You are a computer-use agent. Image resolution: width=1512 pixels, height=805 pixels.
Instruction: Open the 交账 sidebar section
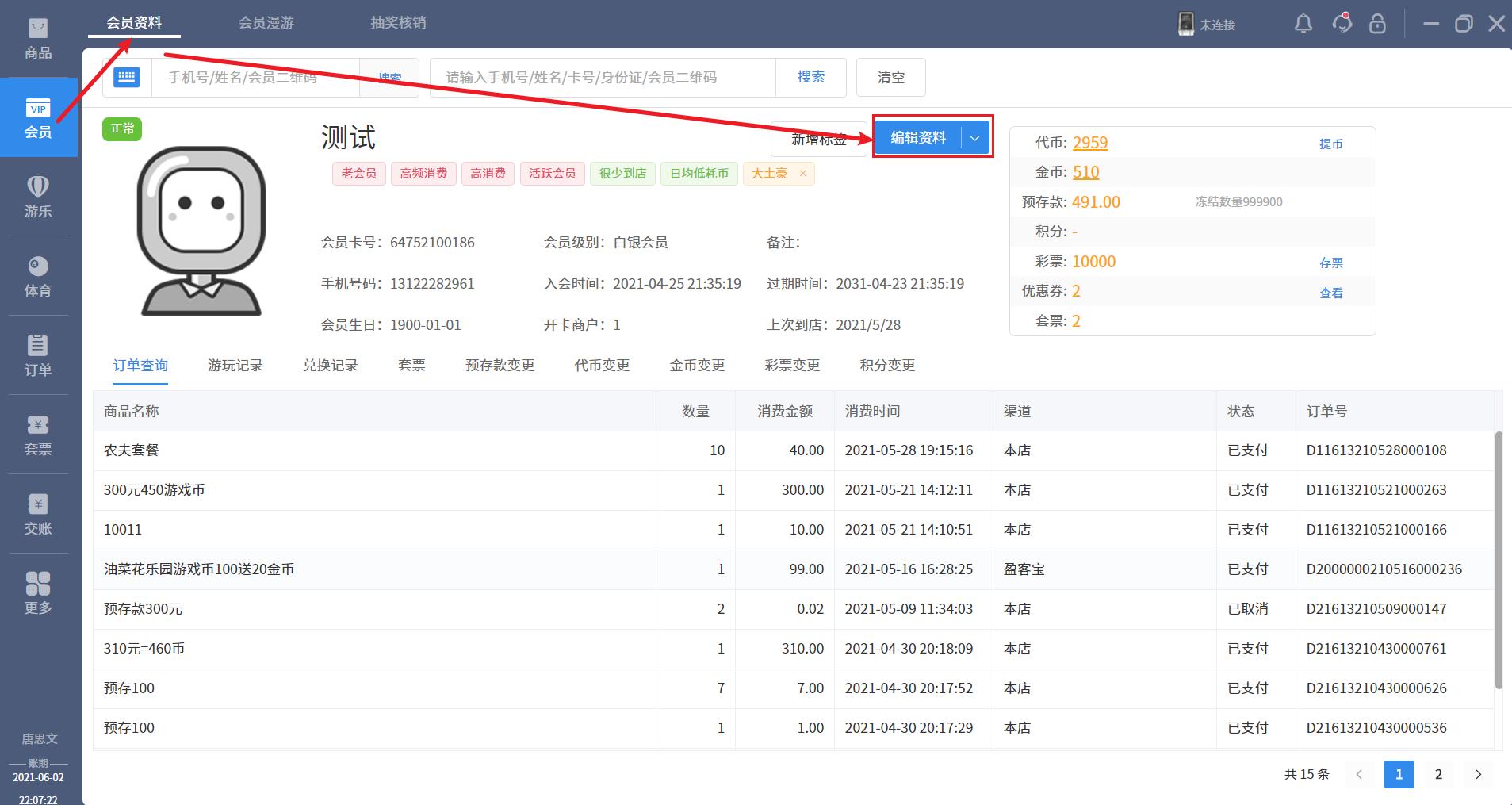(x=38, y=514)
